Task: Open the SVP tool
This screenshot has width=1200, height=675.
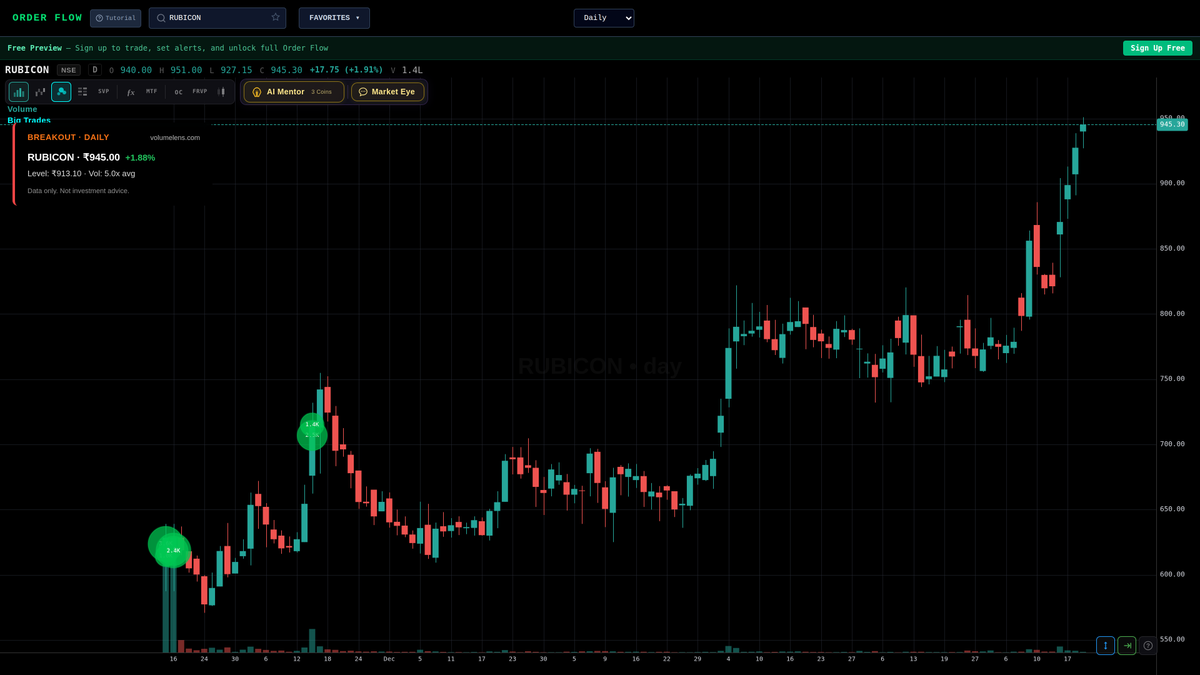Action: pyautogui.click(x=103, y=91)
